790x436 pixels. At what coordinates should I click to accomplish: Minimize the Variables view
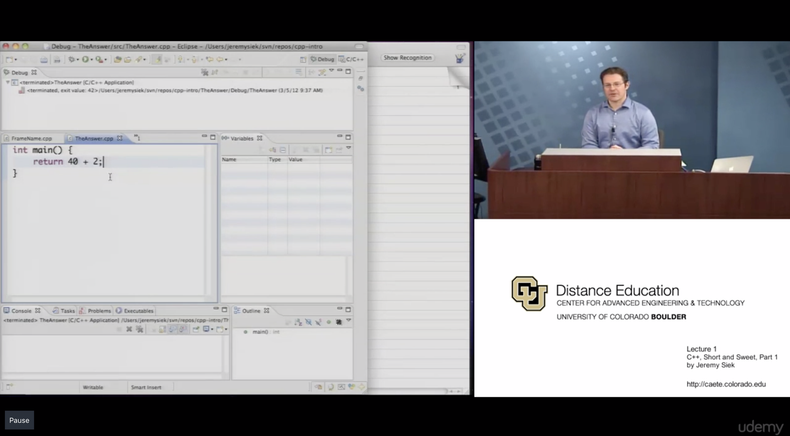coord(338,138)
